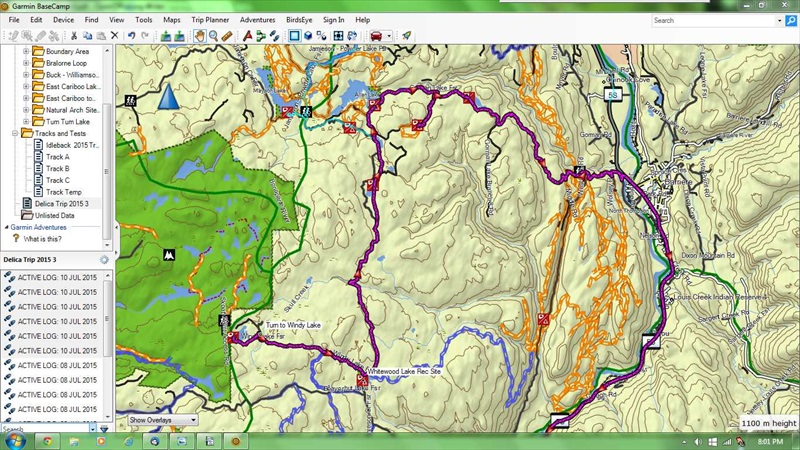The image size is (800, 450).
Task: Open the BirdsEye menu
Action: point(299,20)
